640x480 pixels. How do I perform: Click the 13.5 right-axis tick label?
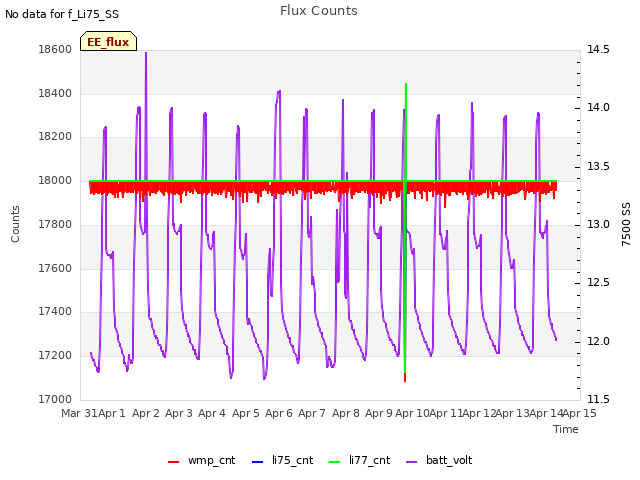598,166
